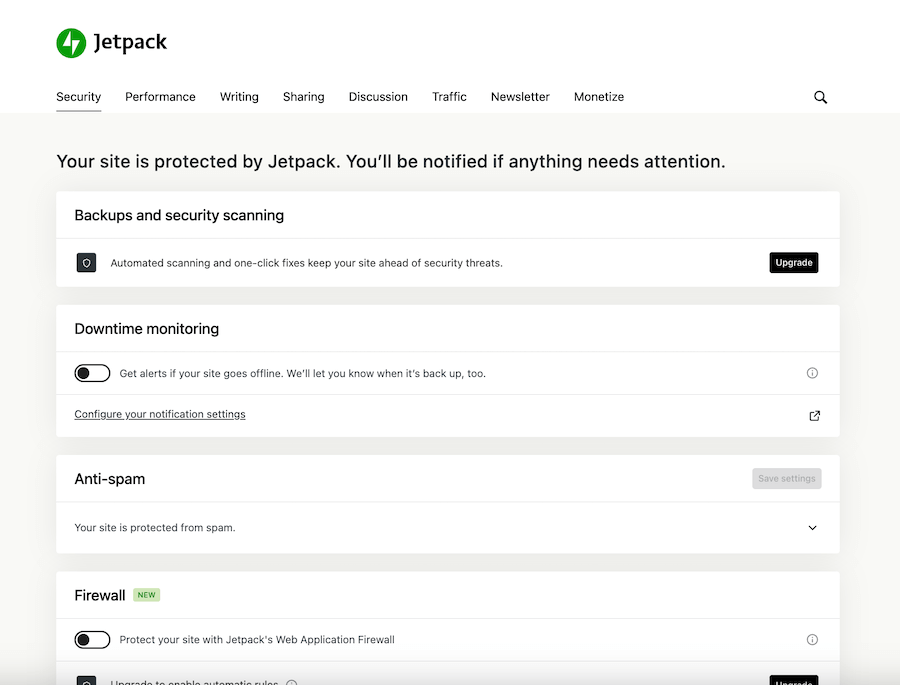Image resolution: width=900 pixels, height=685 pixels.
Task: Click the external link icon next to notification settings
Action: 814,415
